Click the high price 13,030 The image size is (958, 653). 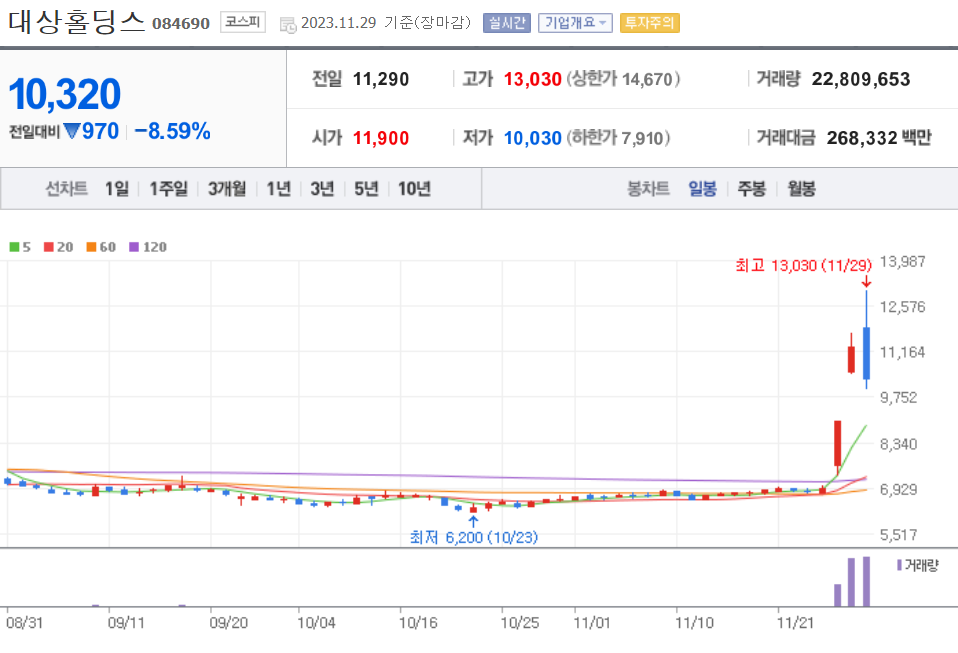(x=532, y=79)
